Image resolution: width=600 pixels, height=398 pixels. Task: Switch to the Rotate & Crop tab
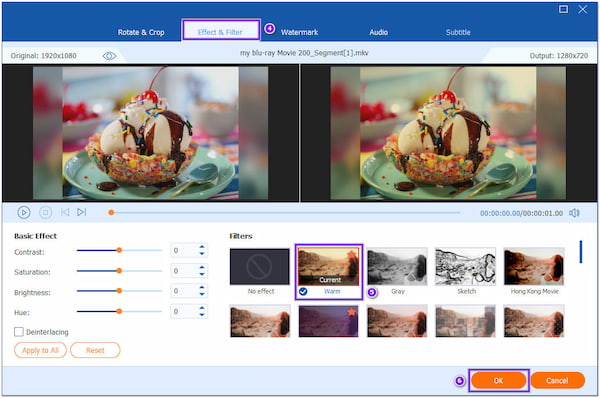point(141,32)
